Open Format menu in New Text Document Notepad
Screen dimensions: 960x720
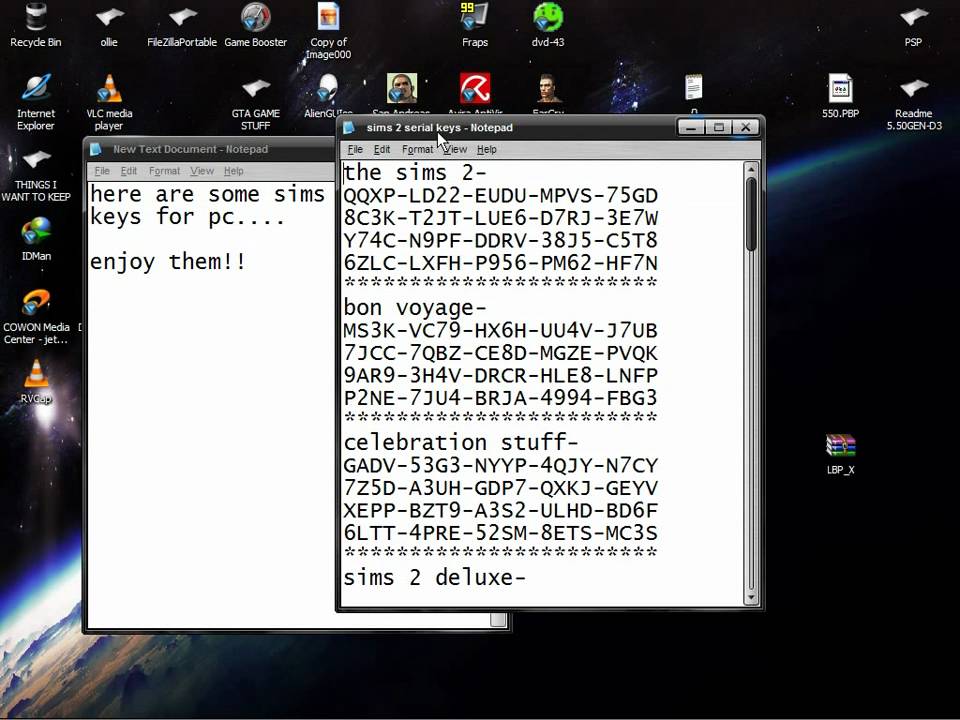[x=165, y=171]
